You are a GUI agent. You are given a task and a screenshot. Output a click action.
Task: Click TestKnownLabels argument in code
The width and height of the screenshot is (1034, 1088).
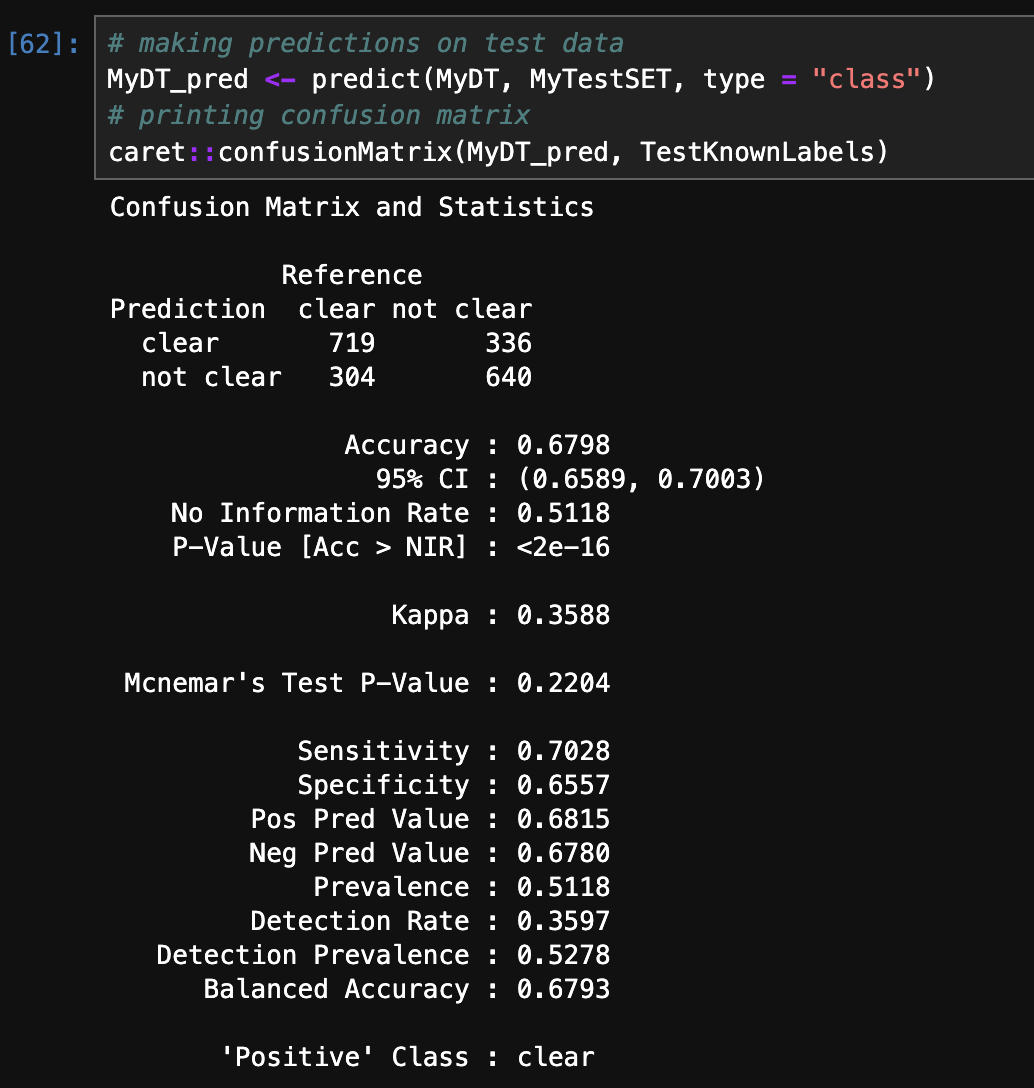click(756, 151)
